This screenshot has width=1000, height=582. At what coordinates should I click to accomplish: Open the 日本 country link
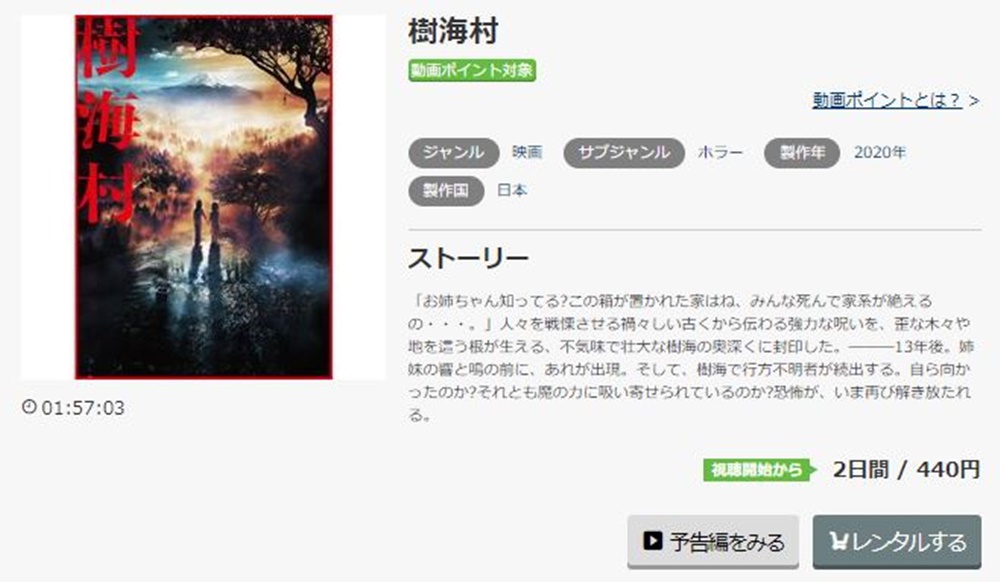[512, 191]
